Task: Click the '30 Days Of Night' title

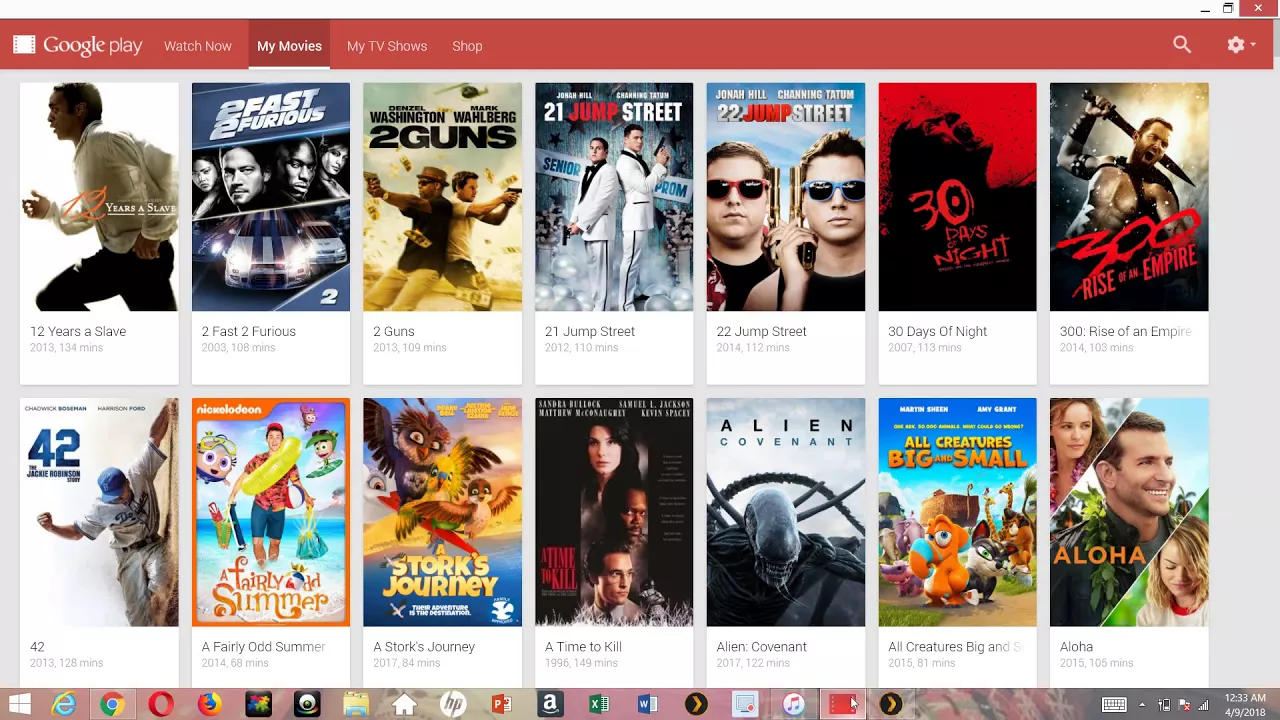Action: (x=937, y=331)
